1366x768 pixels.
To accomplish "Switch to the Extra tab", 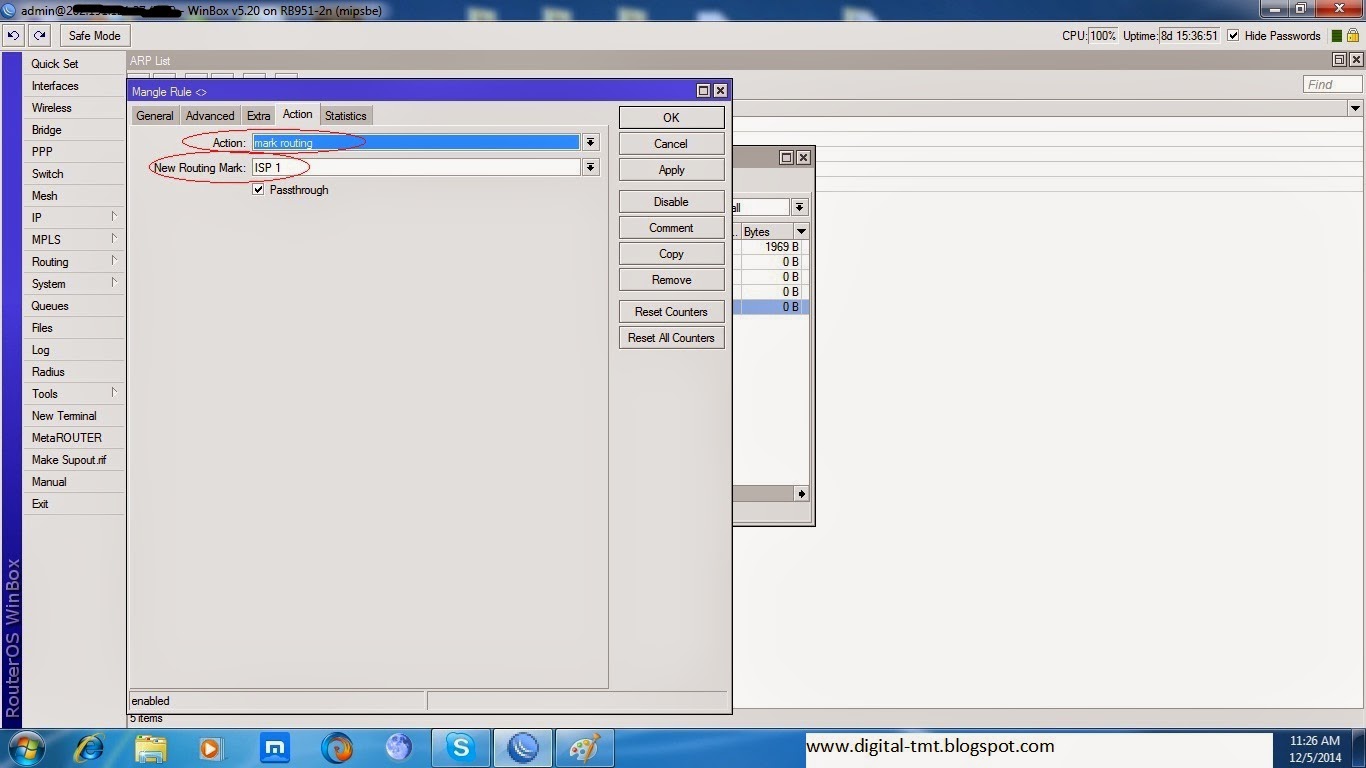I will (259, 116).
